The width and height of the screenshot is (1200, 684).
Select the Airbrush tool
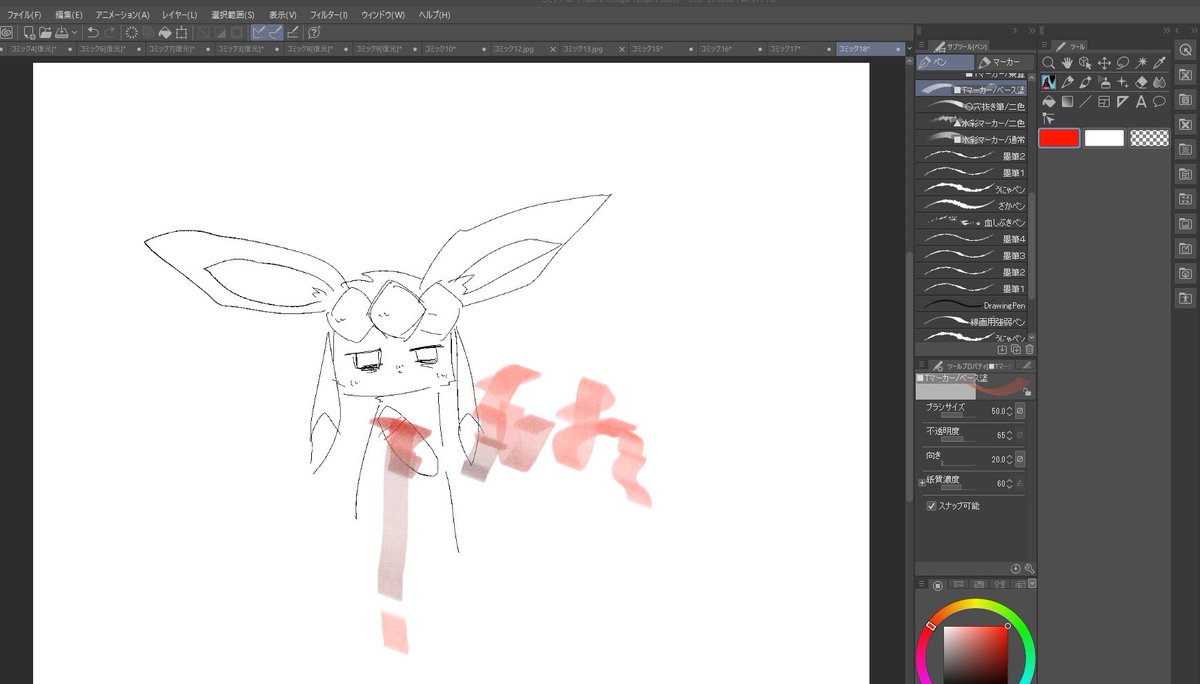(x=1104, y=82)
